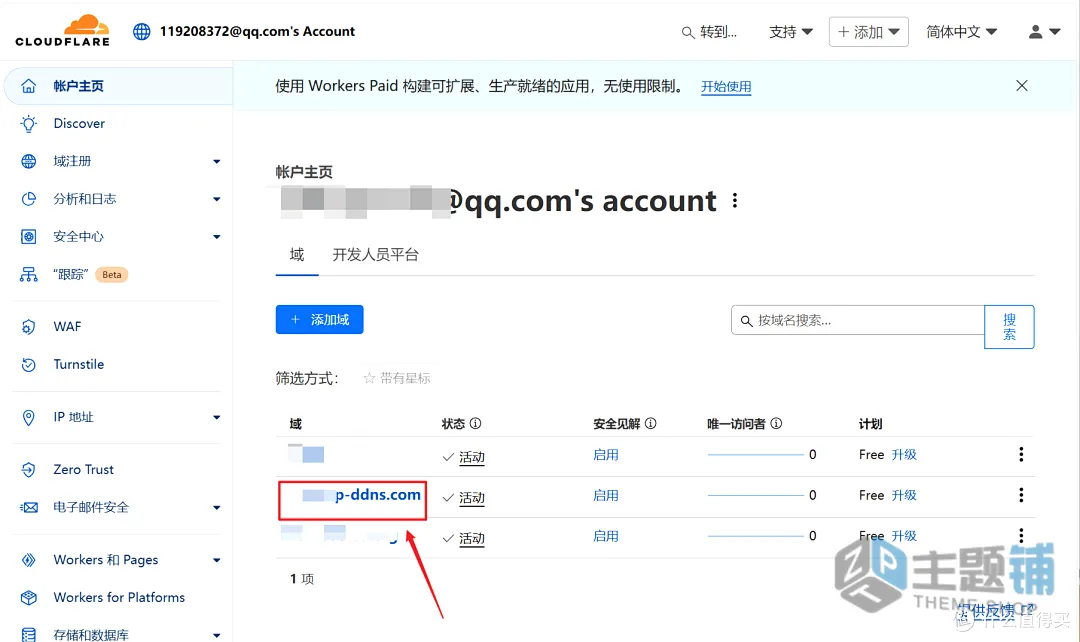Focus the 按域名搜索 search field

click(858, 320)
